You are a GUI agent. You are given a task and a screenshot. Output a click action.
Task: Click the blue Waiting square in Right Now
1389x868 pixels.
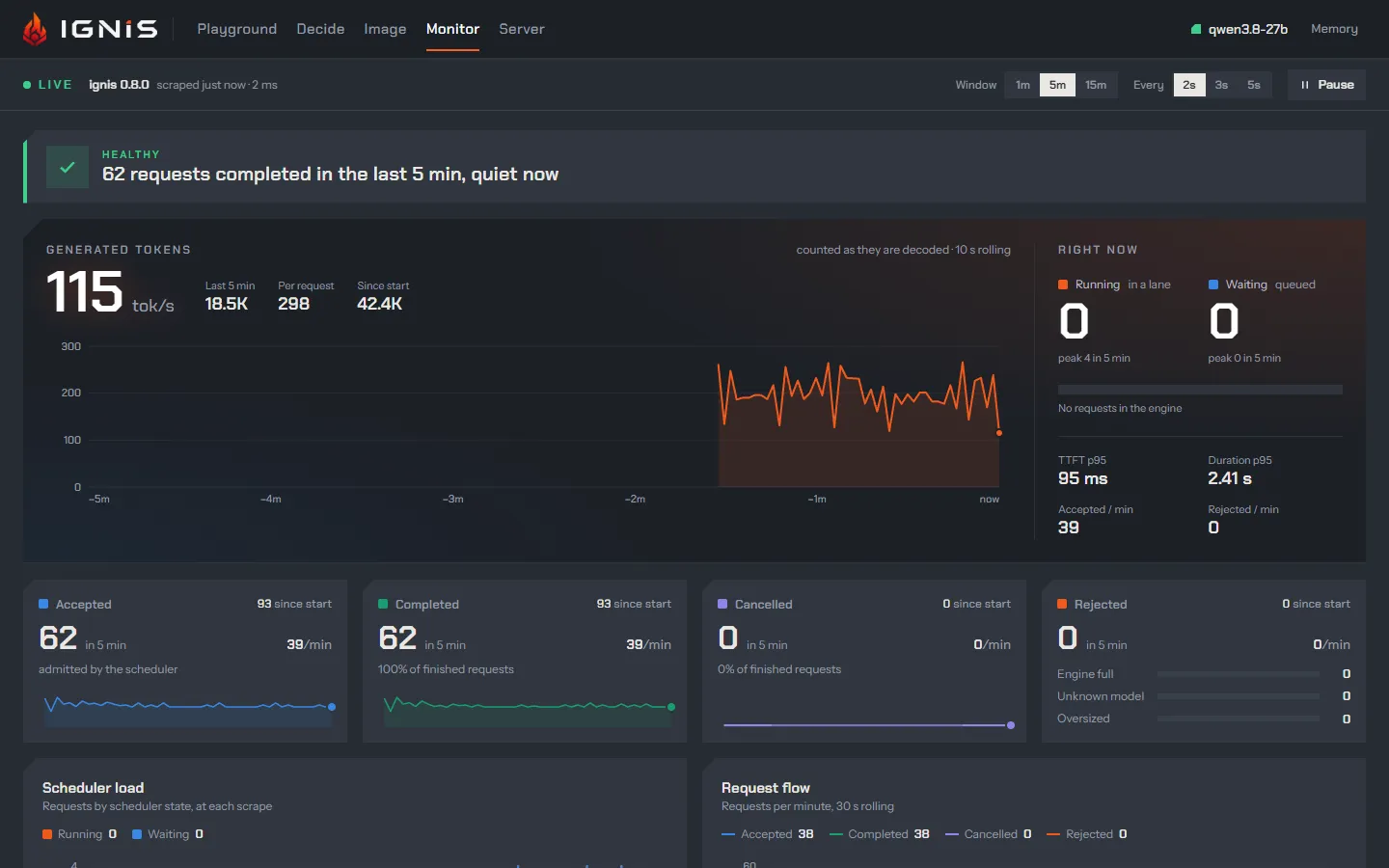(1213, 285)
